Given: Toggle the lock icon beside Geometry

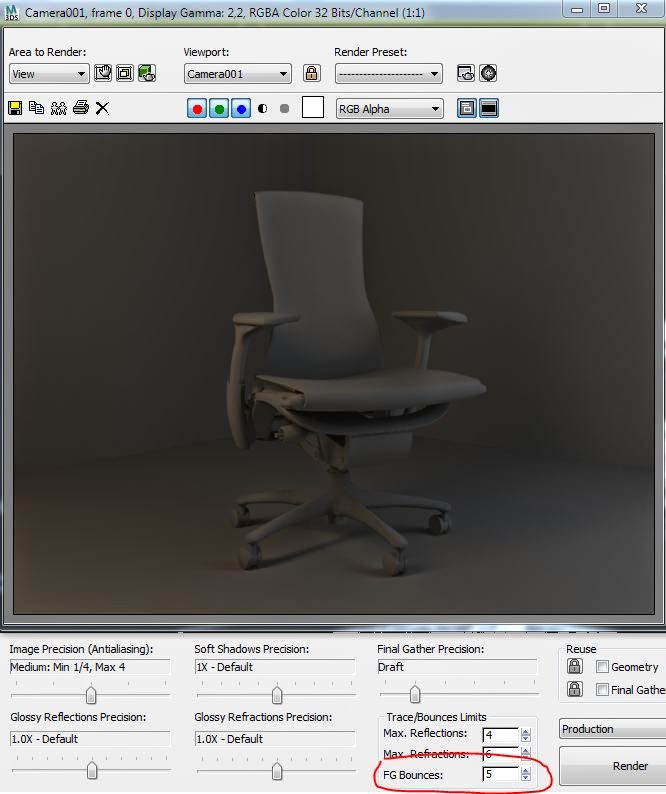Looking at the screenshot, I should pos(574,666).
